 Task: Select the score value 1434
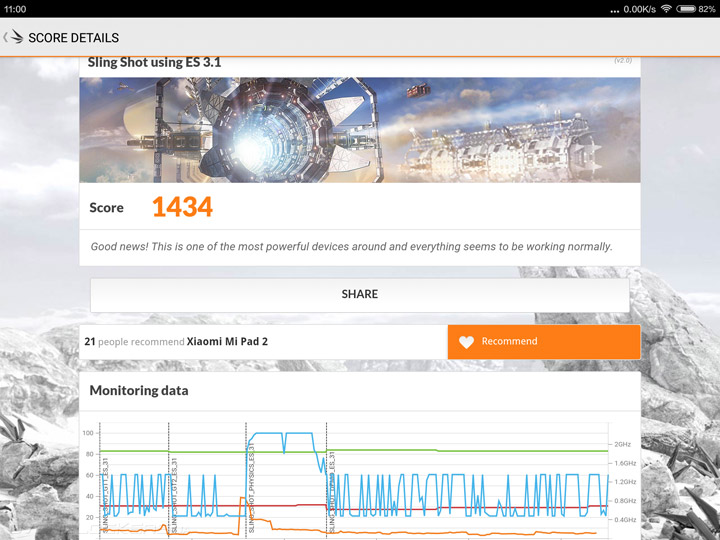pos(182,207)
